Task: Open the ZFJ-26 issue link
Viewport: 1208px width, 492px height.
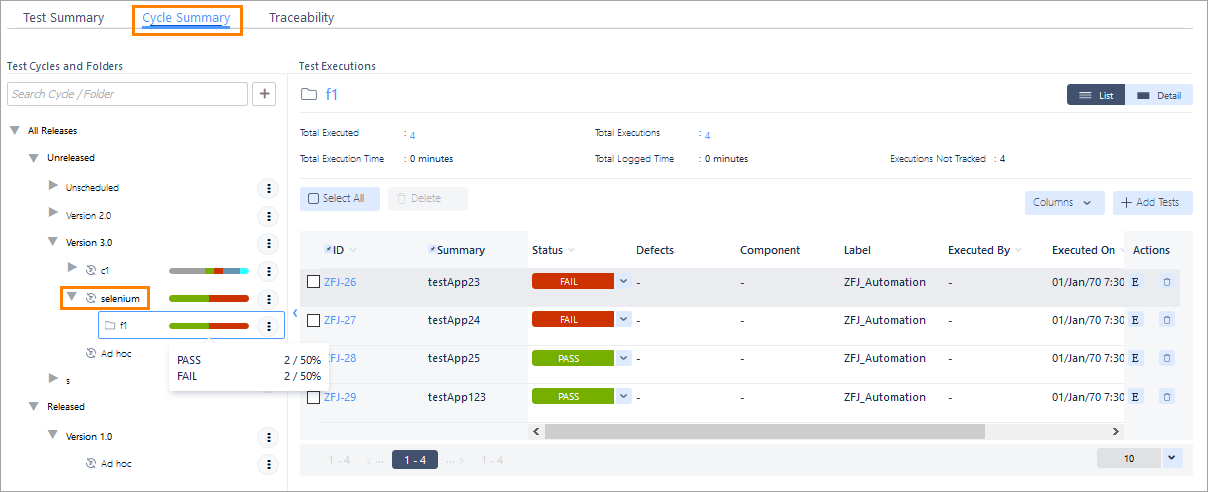Action: tap(340, 282)
